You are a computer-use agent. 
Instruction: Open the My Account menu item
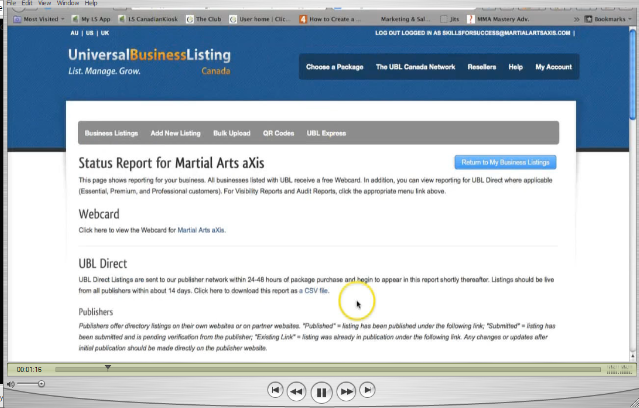point(553,67)
